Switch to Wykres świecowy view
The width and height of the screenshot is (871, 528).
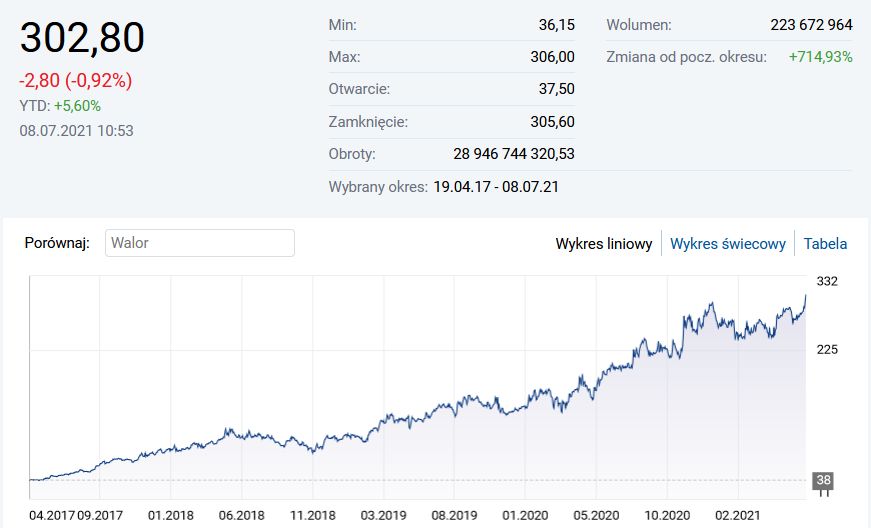point(727,243)
